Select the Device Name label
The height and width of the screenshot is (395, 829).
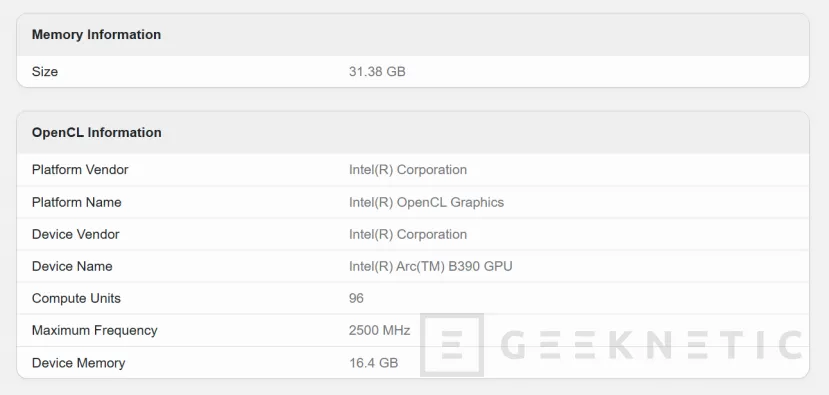pyautogui.click(x=72, y=266)
